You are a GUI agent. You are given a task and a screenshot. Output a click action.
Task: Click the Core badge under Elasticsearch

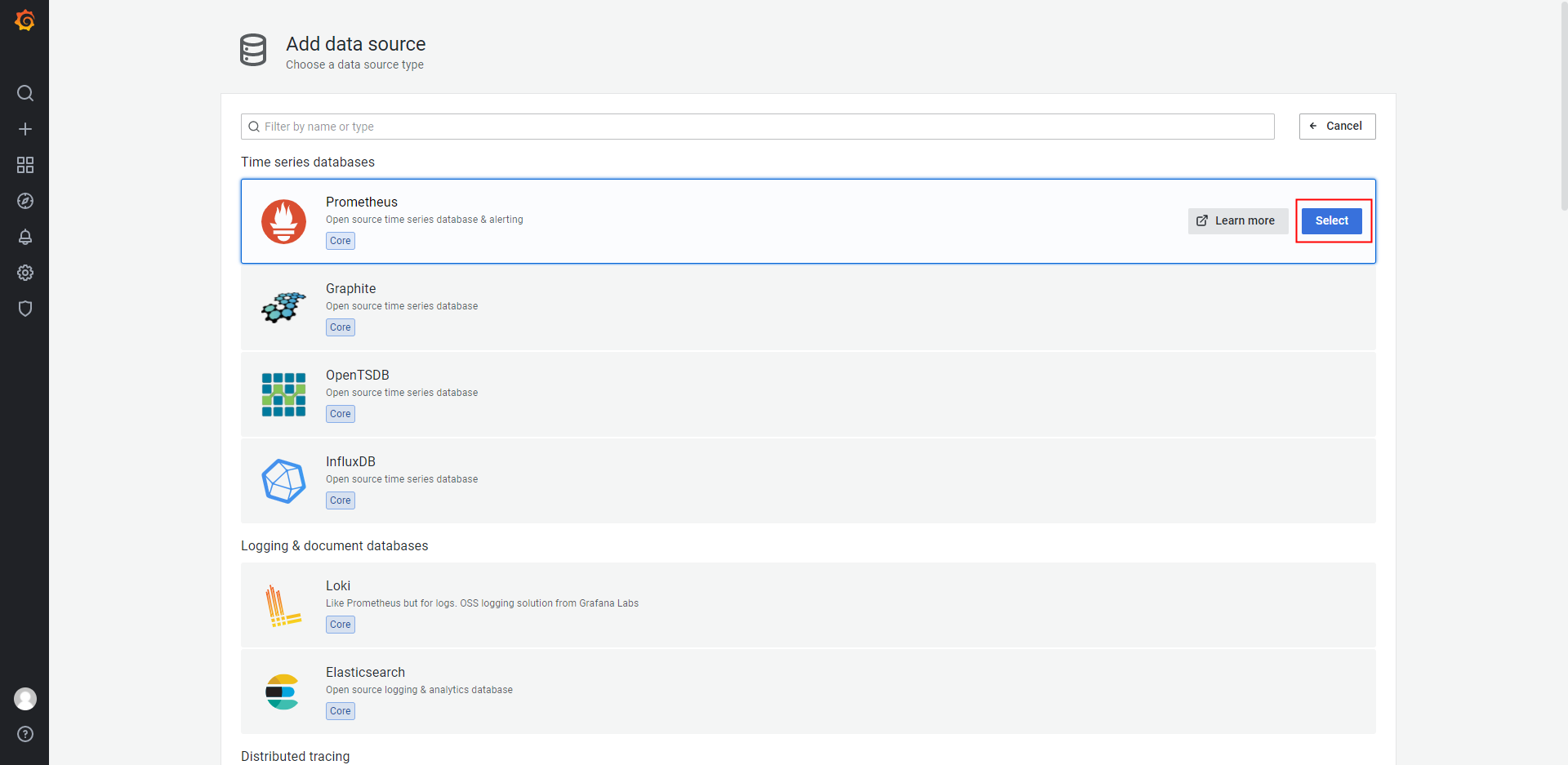341,711
